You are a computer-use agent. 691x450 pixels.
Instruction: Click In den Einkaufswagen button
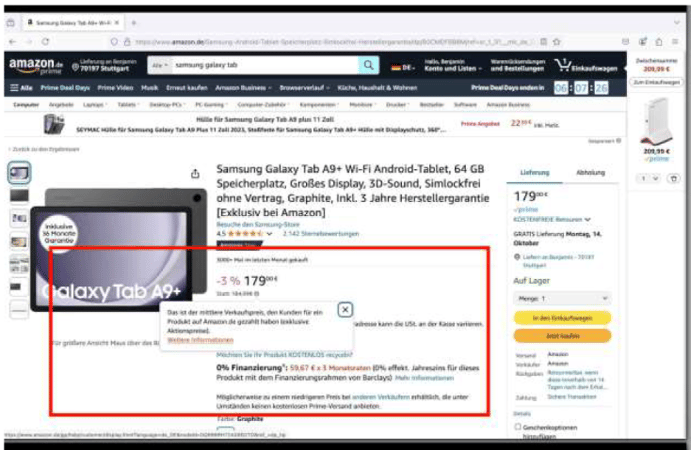click(562, 318)
